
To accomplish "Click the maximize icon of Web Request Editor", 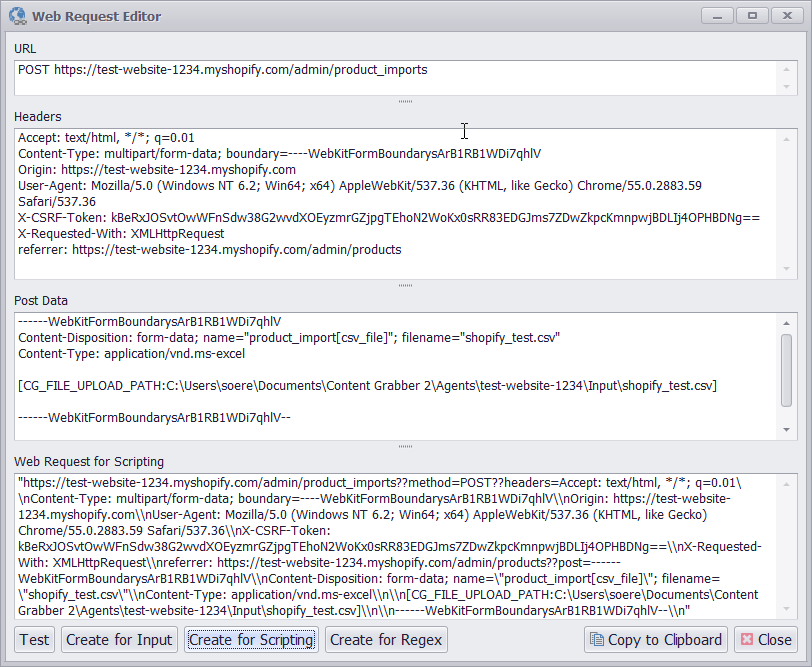I will [752, 15].
